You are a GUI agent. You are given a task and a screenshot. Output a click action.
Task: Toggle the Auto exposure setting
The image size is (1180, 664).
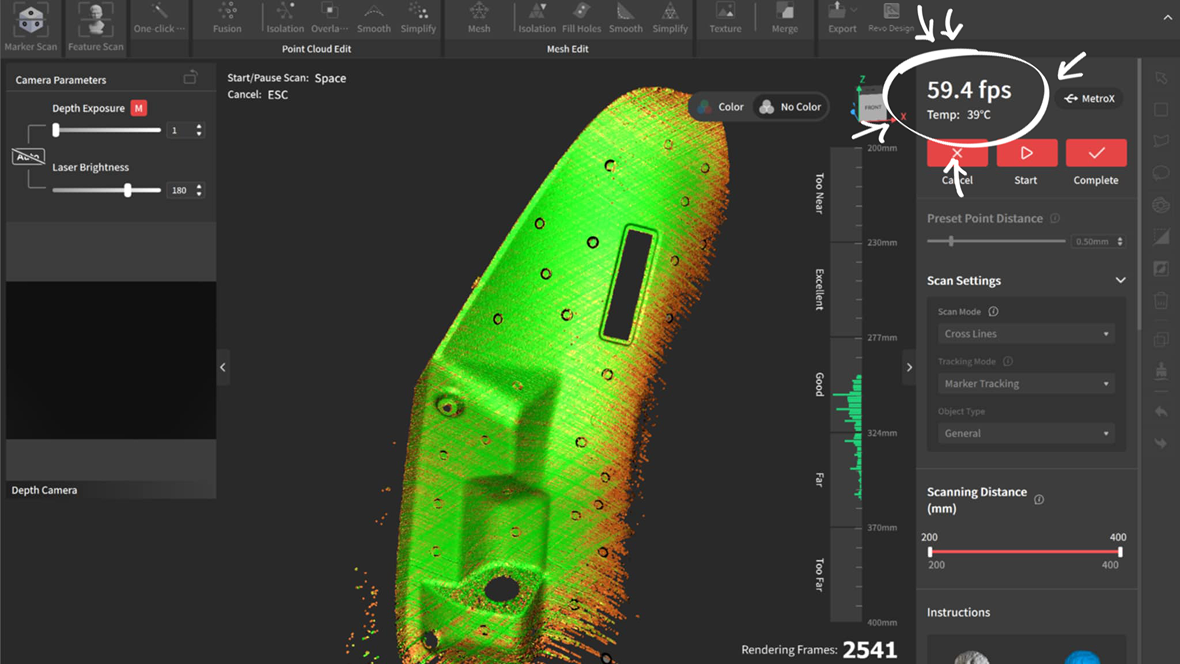[28, 156]
